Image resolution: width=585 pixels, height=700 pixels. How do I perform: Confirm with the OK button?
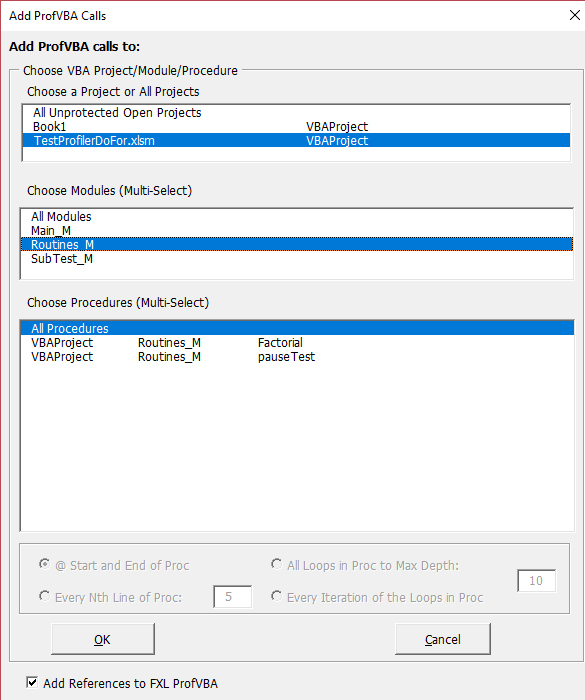coord(103,639)
